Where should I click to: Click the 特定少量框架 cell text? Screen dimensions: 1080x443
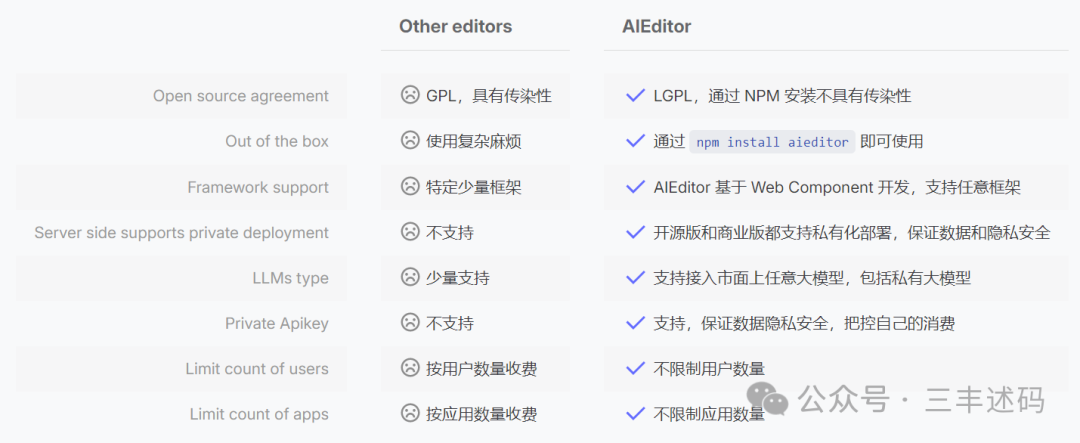click(x=473, y=187)
